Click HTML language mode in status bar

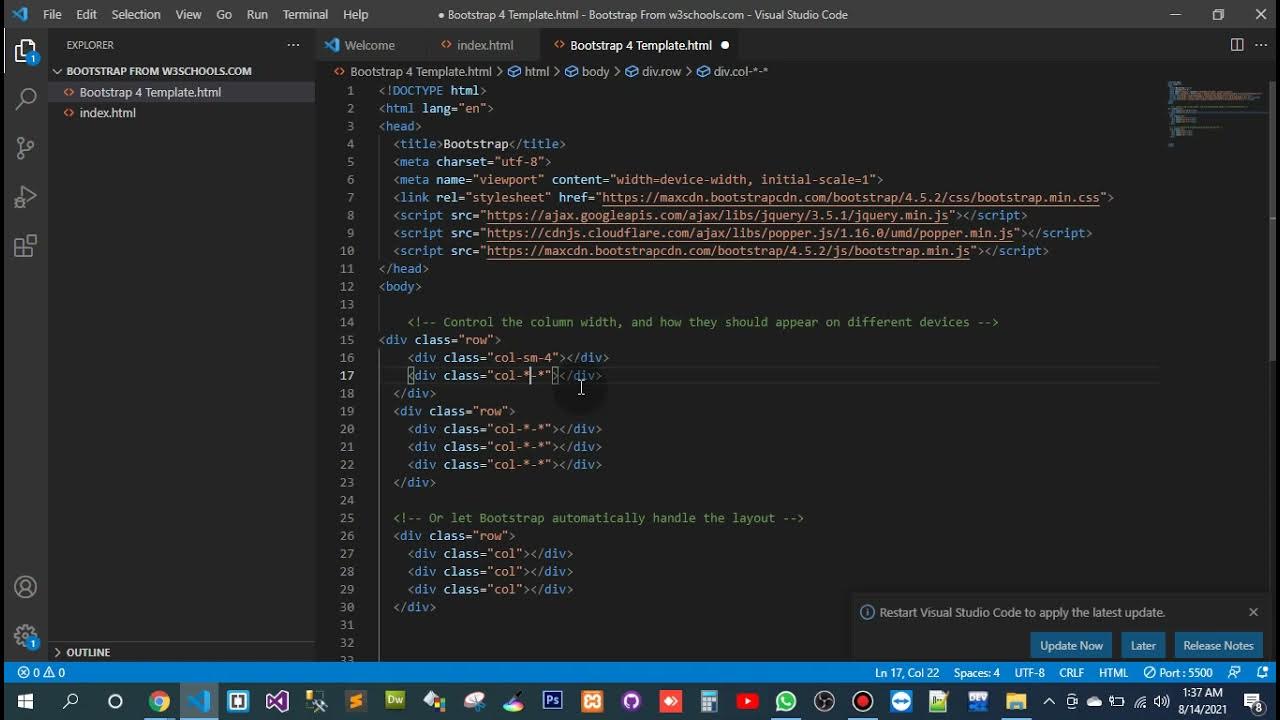(1114, 673)
